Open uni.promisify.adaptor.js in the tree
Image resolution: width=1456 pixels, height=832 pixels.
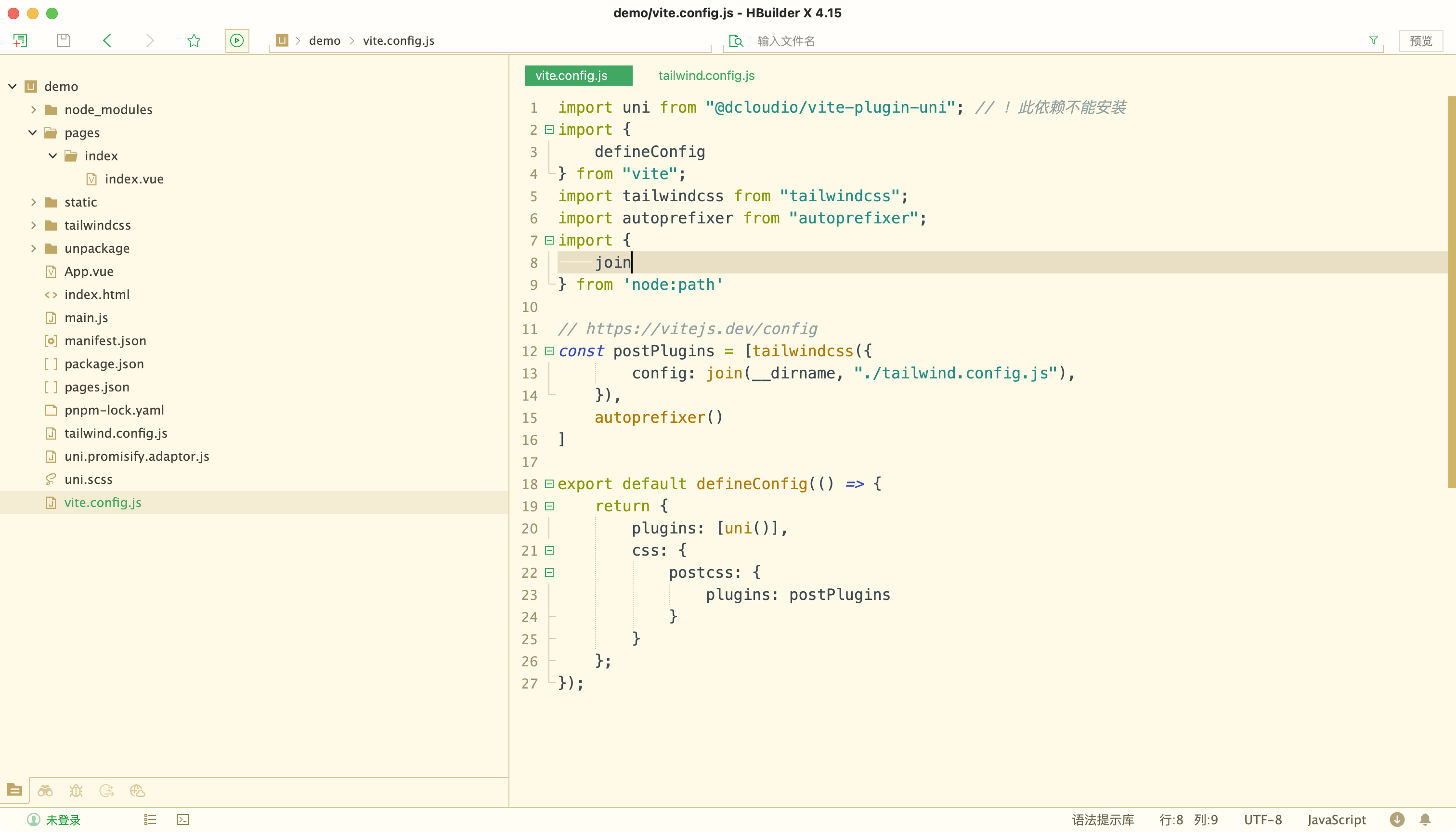(x=137, y=456)
